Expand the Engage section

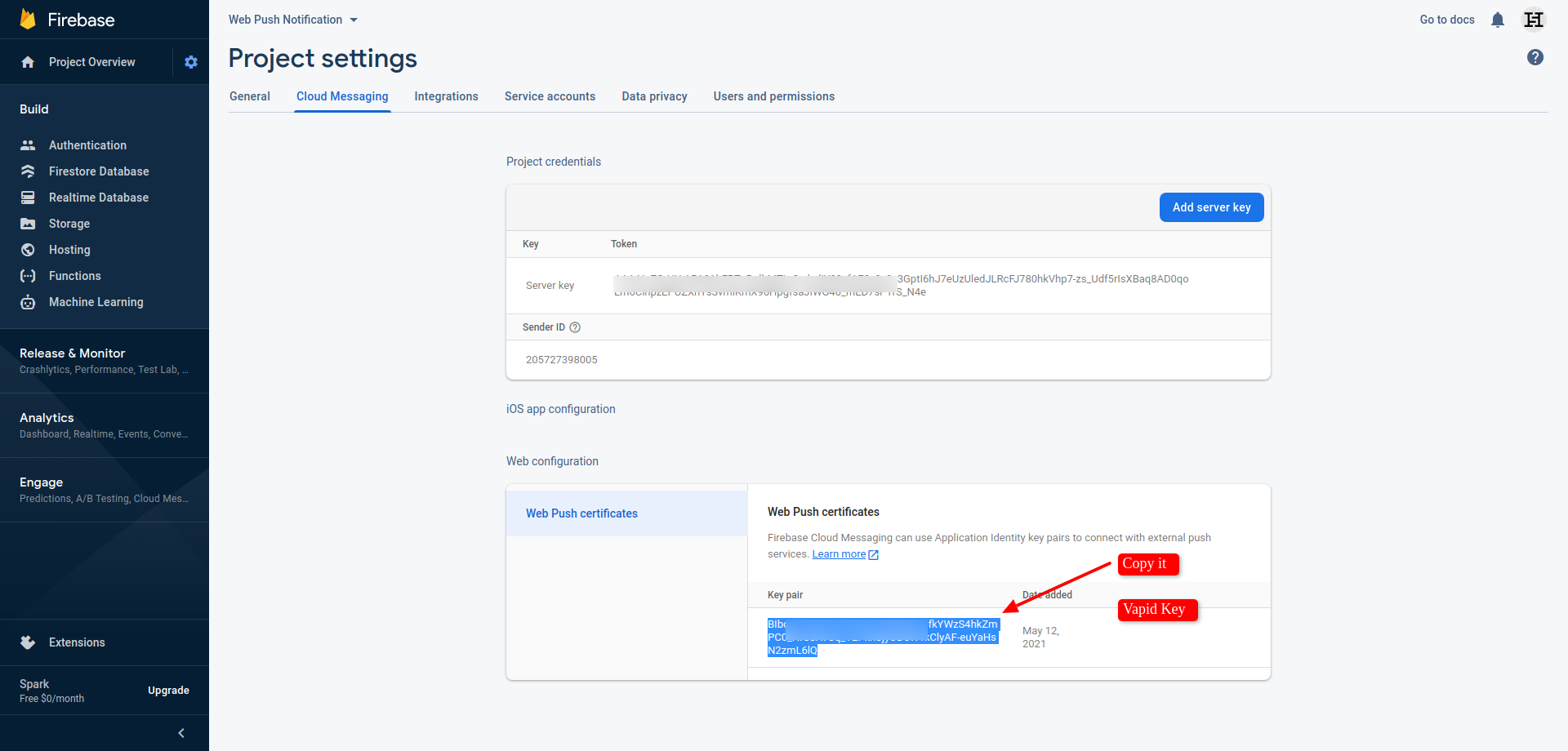(105, 490)
